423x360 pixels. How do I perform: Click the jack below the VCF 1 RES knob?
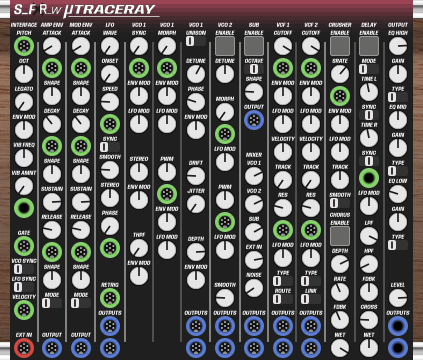point(283,230)
